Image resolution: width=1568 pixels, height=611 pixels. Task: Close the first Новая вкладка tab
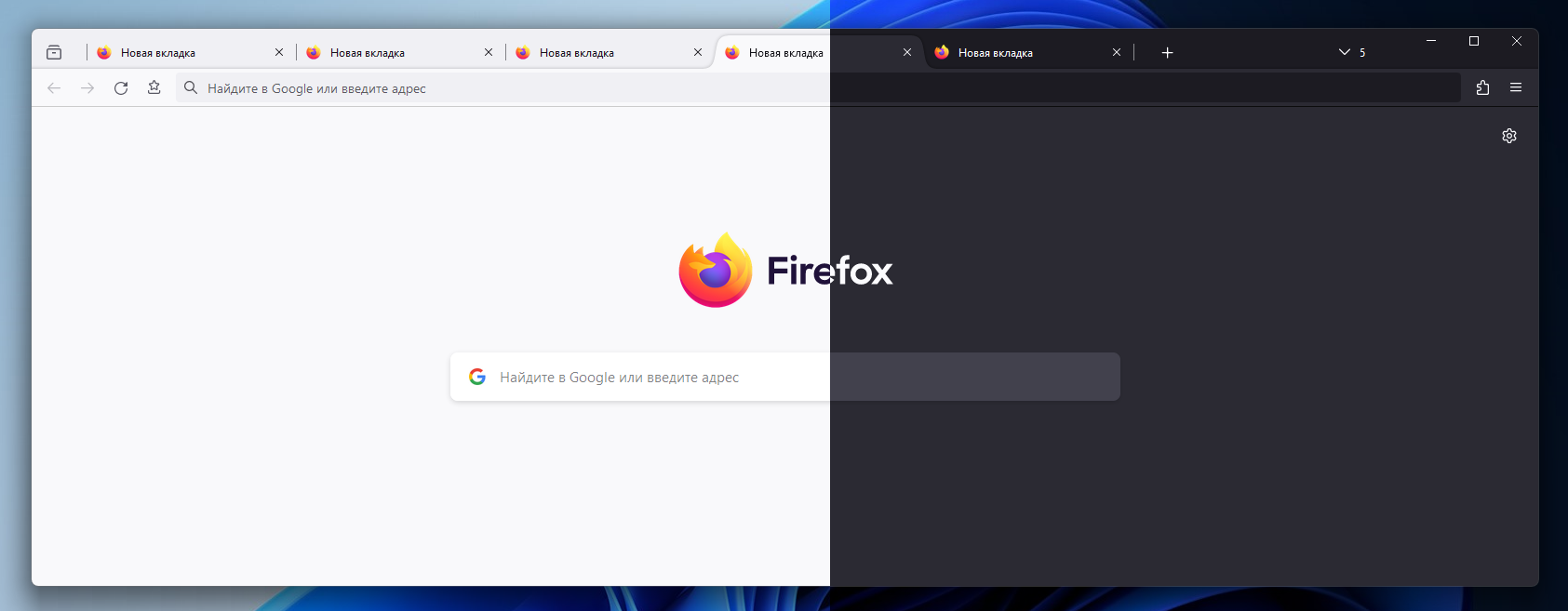pyautogui.click(x=279, y=53)
